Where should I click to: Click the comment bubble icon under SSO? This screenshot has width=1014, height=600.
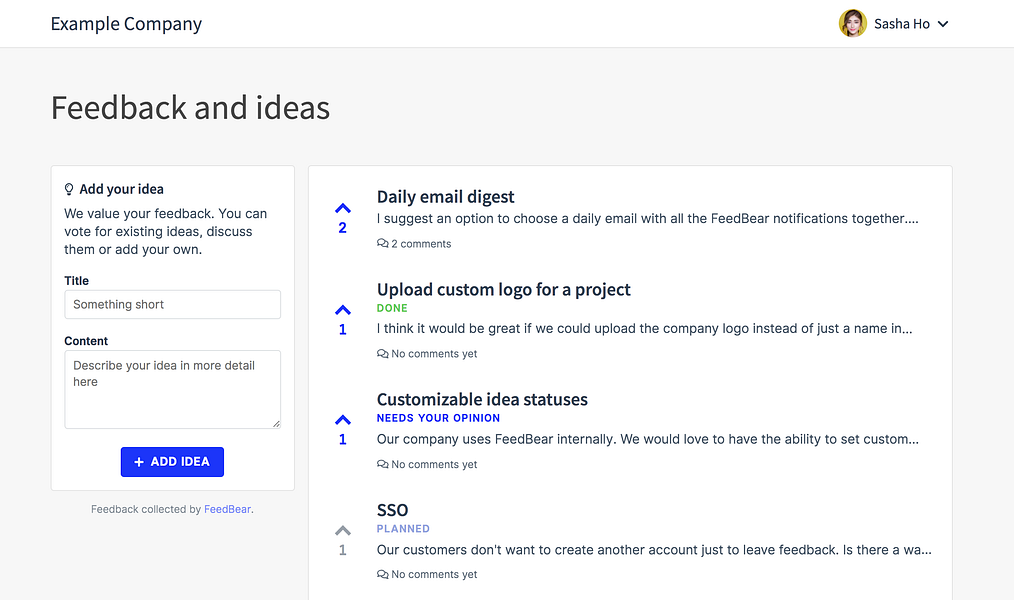[383, 574]
